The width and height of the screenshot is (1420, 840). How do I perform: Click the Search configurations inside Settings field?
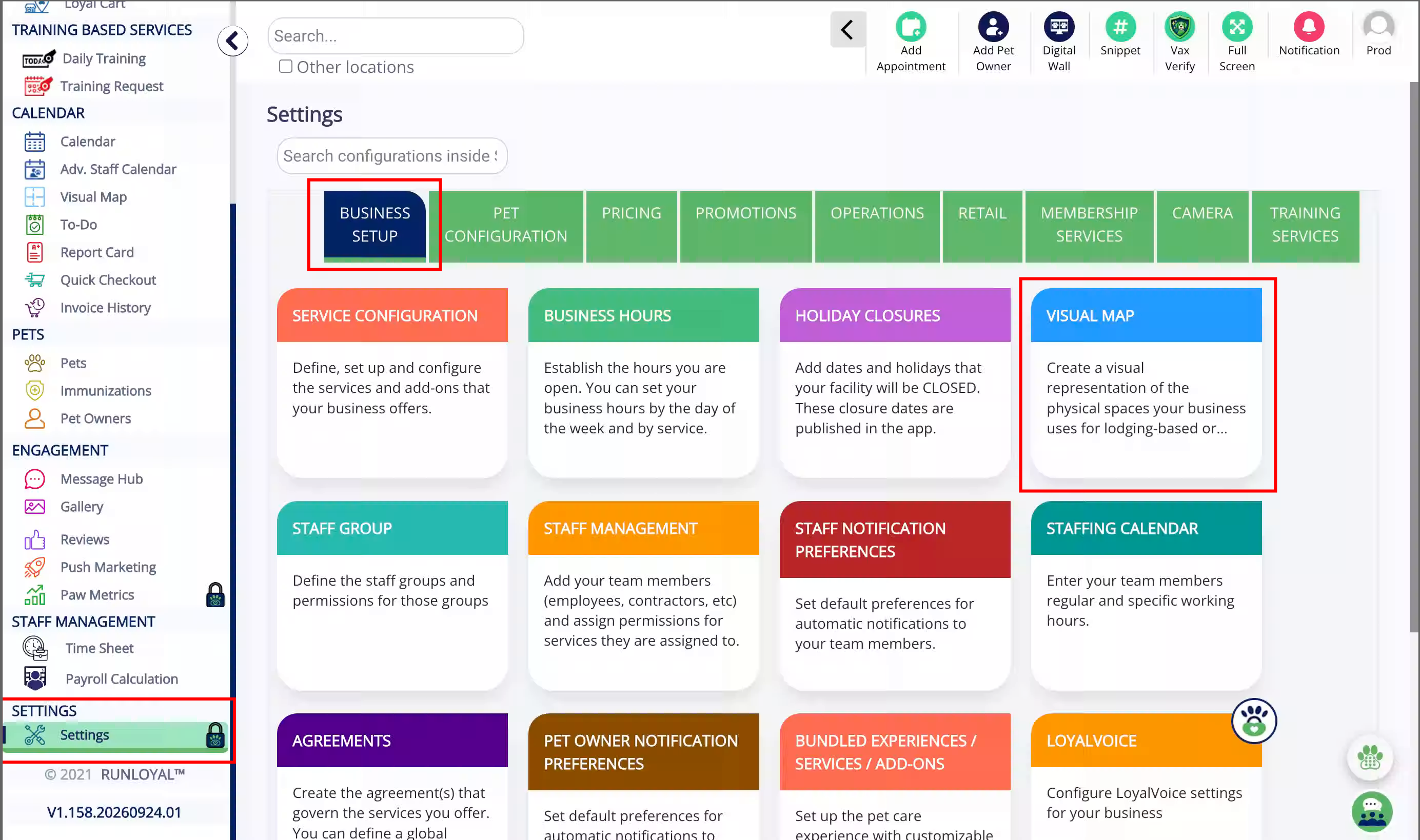(392, 156)
